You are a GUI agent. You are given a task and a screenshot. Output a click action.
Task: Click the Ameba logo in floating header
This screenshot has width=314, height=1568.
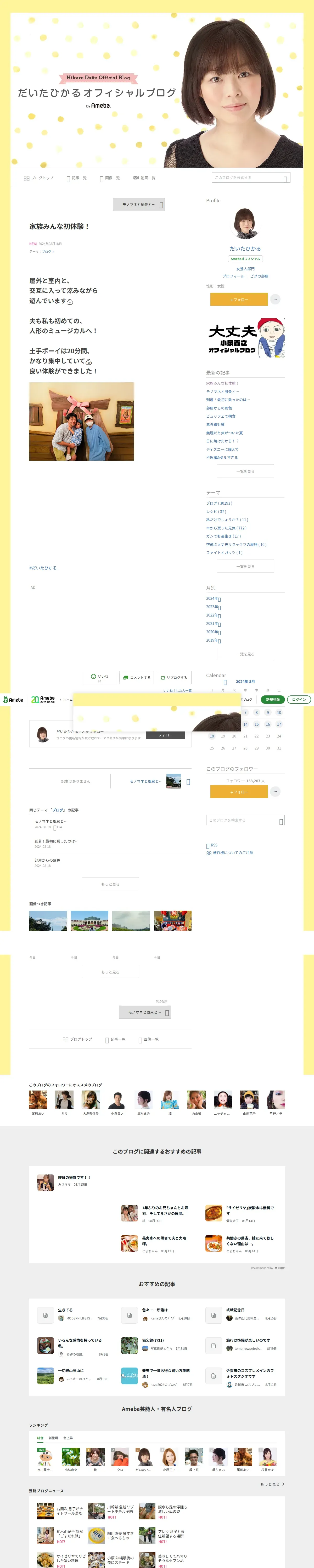tap(13, 700)
